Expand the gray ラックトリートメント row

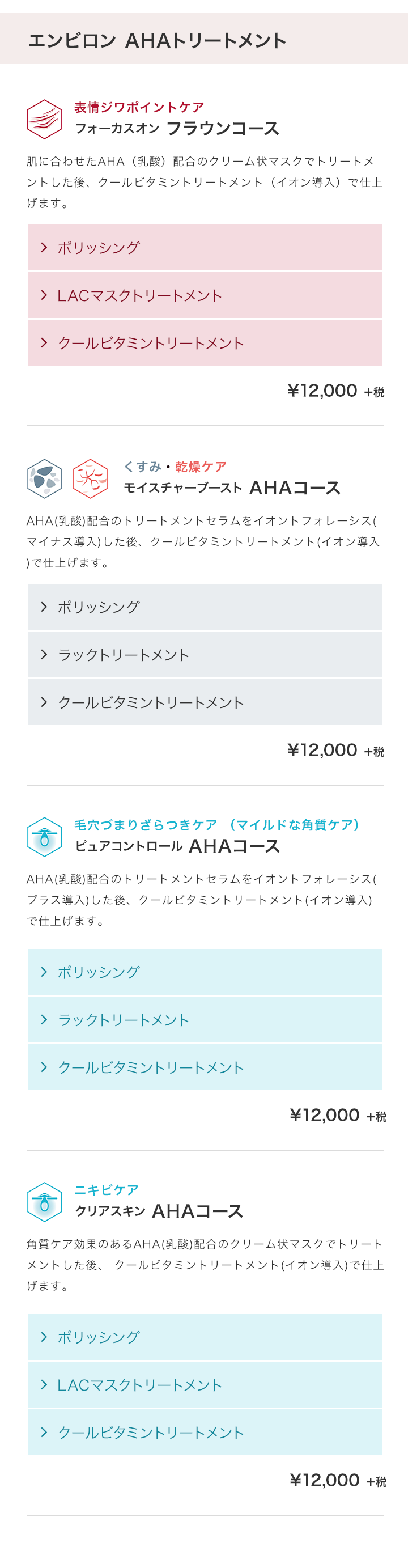205,654
